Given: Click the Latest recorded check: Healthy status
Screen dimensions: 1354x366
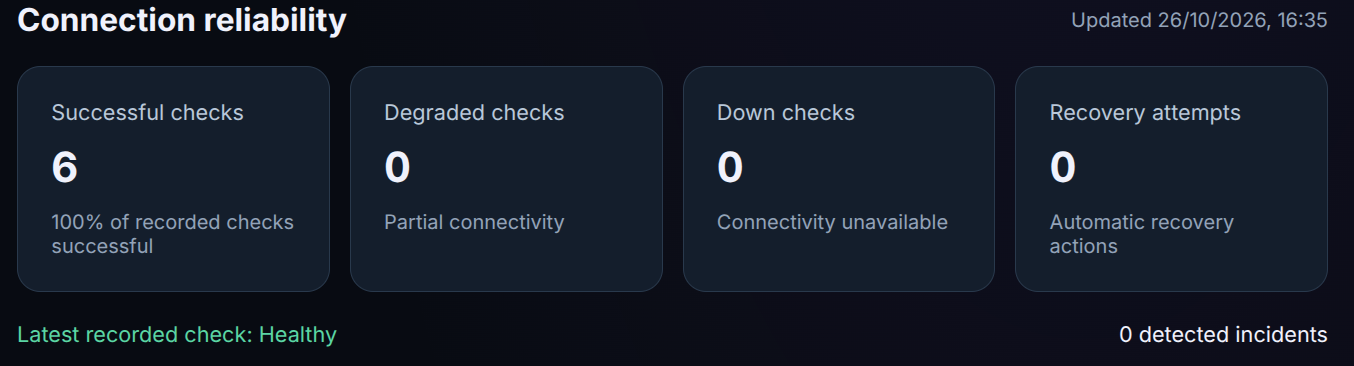Looking at the screenshot, I should click(x=177, y=335).
